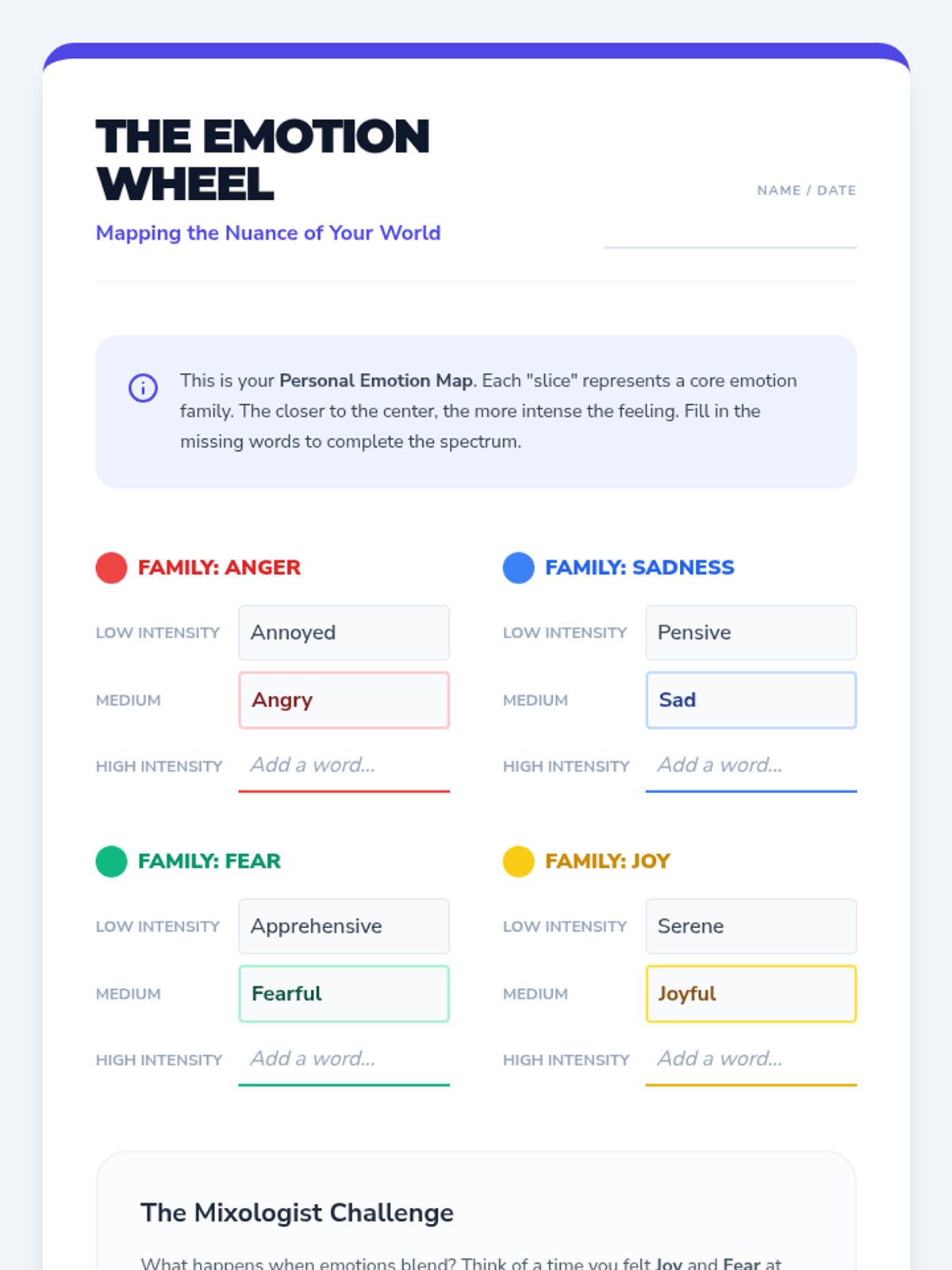Click the yellow Joy family dot
Viewport: 952px width, 1270px height.
[518, 861]
